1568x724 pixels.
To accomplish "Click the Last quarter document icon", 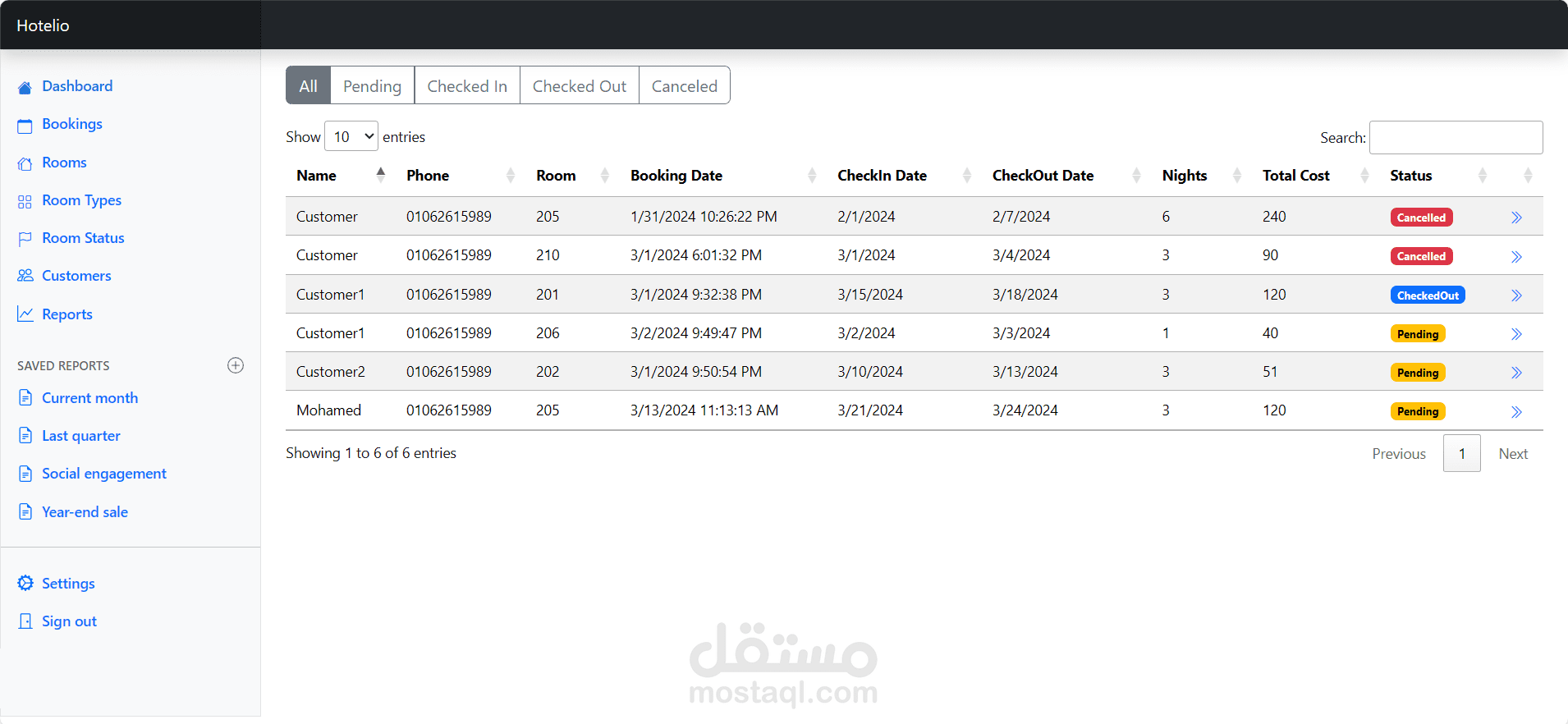I will point(25,436).
